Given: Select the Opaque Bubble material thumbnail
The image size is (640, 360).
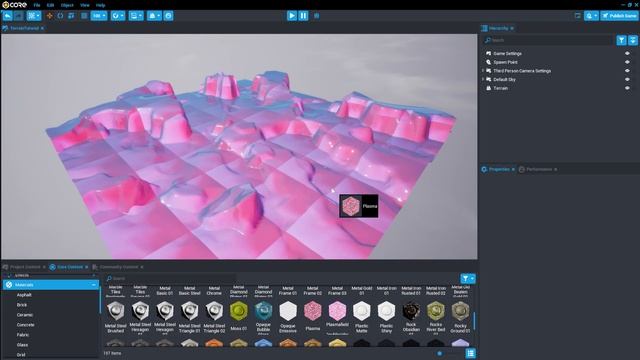Looking at the screenshot, I should coord(263,311).
